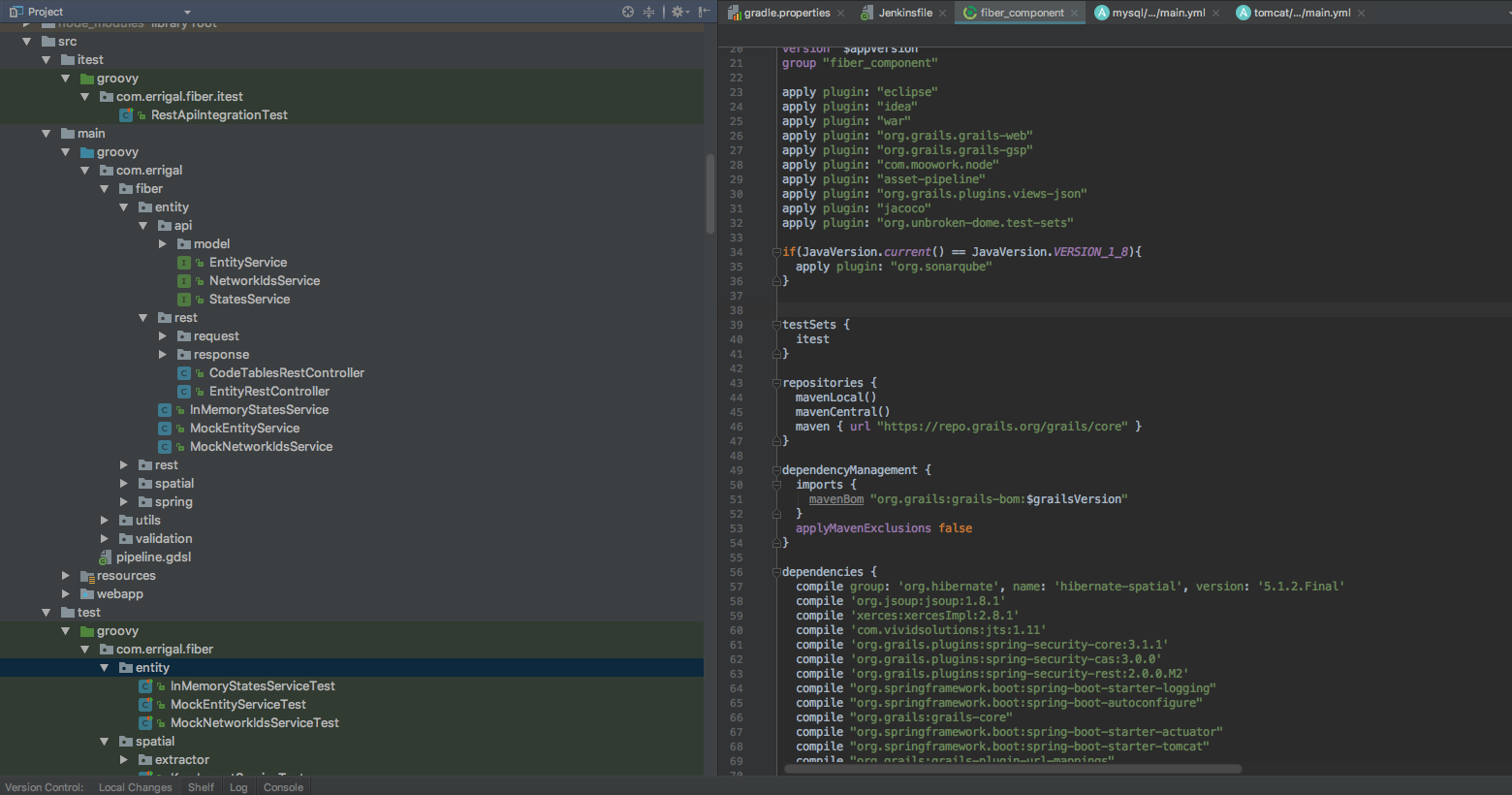Fold the testSets block in gutter

(x=776, y=325)
